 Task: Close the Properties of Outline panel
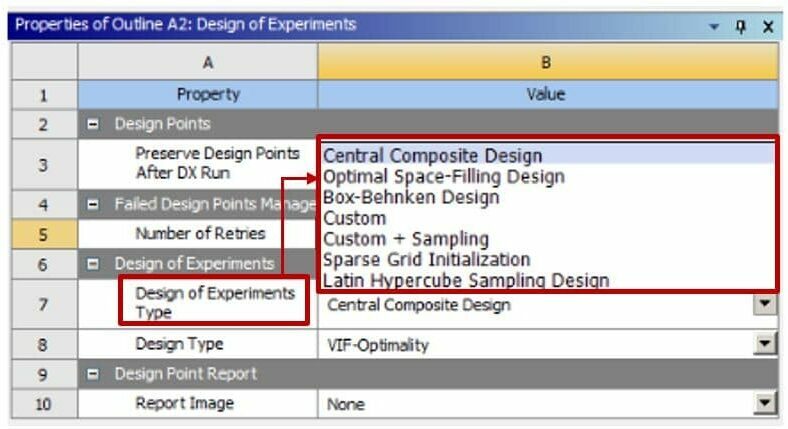(x=767, y=25)
